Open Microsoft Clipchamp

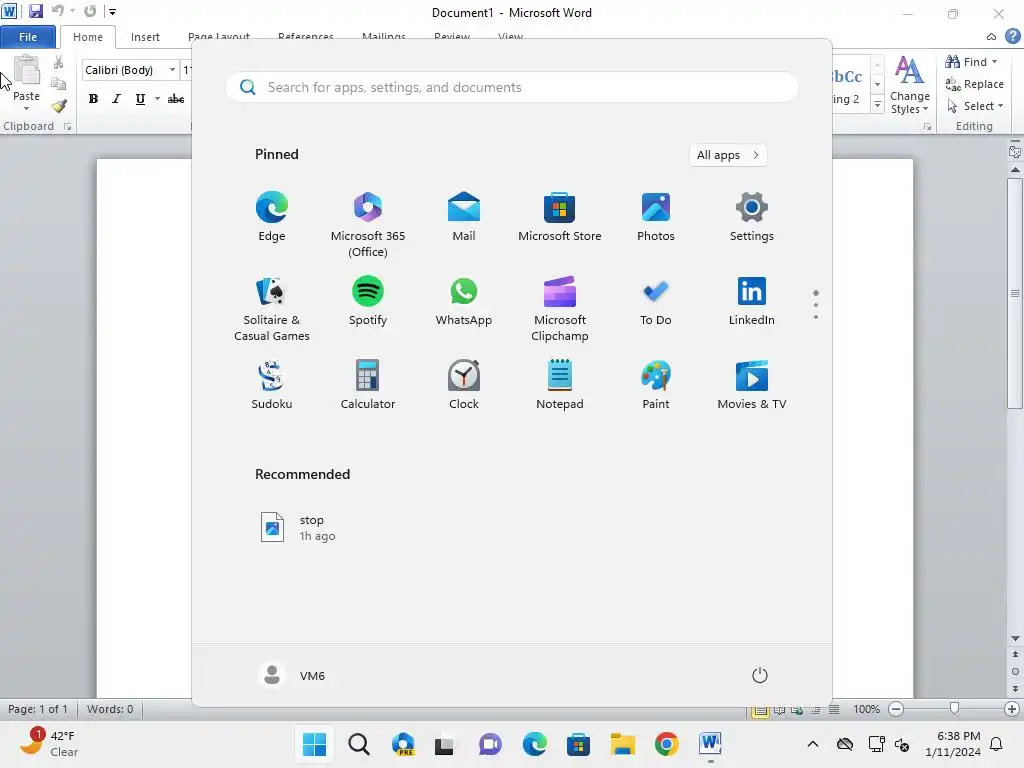pos(560,309)
